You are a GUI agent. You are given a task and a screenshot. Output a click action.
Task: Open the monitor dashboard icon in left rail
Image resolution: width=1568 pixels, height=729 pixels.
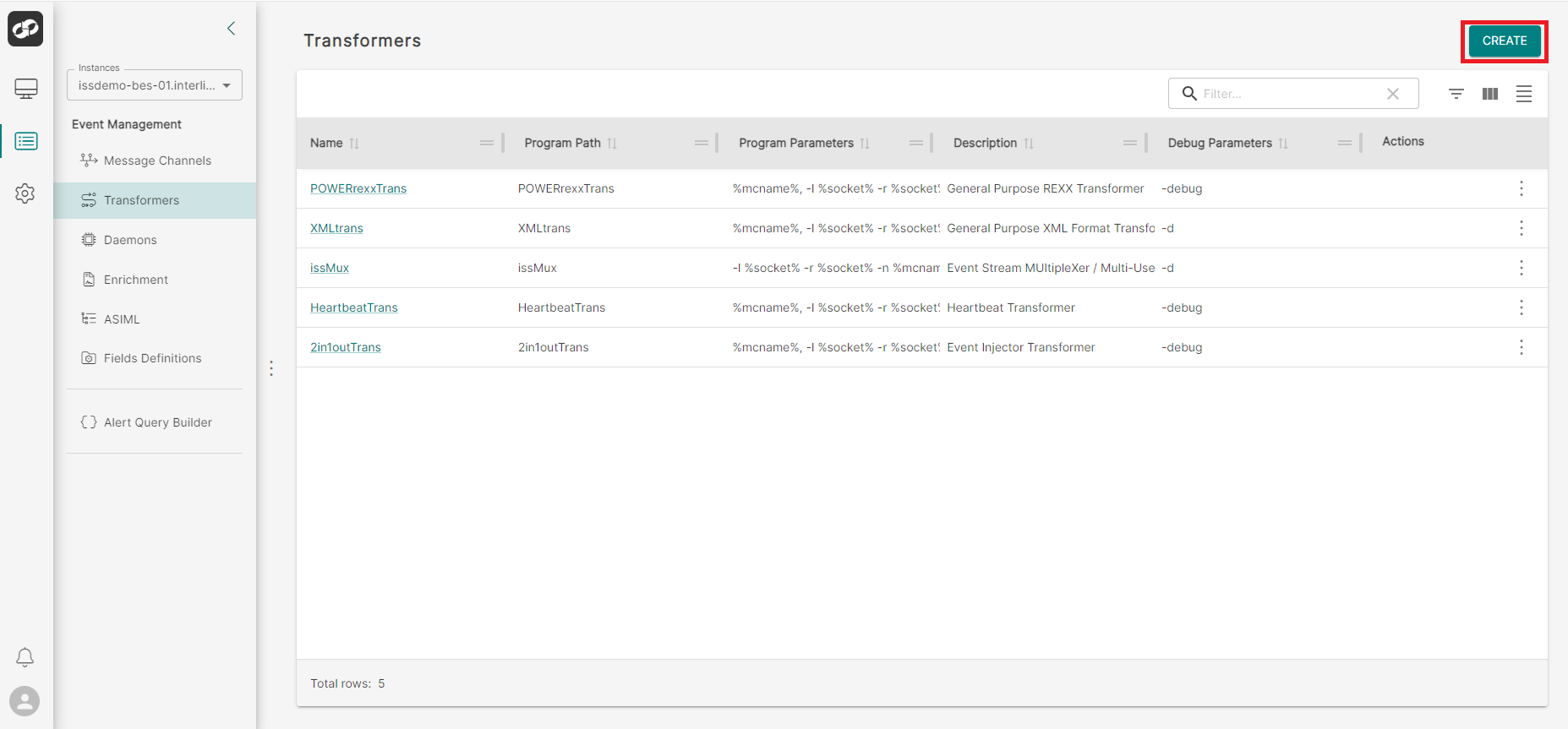point(26,89)
